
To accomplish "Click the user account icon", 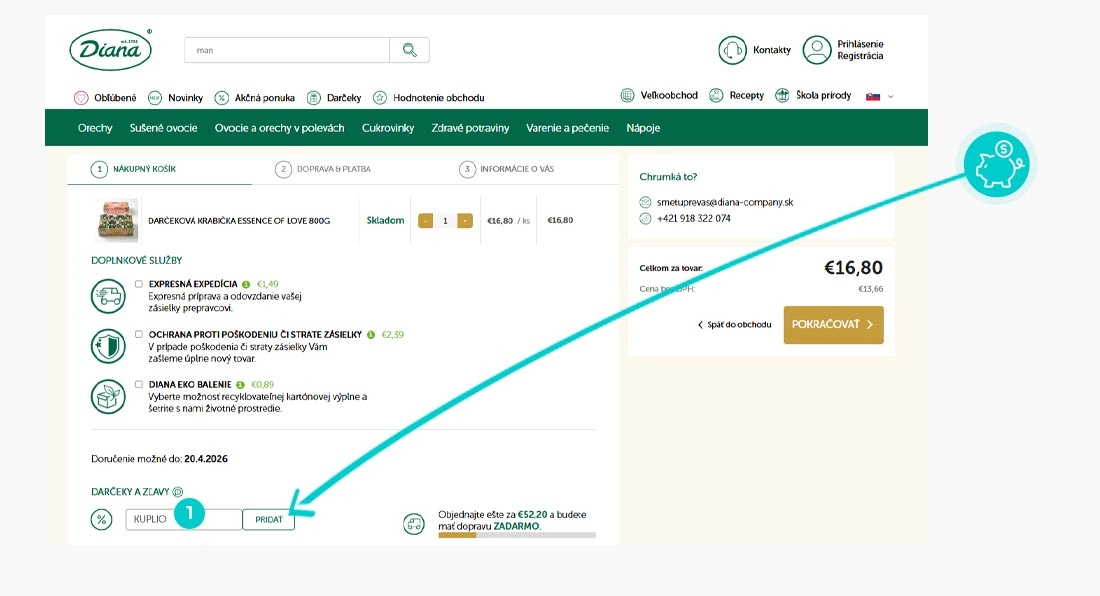I will [x=817, y=50].
